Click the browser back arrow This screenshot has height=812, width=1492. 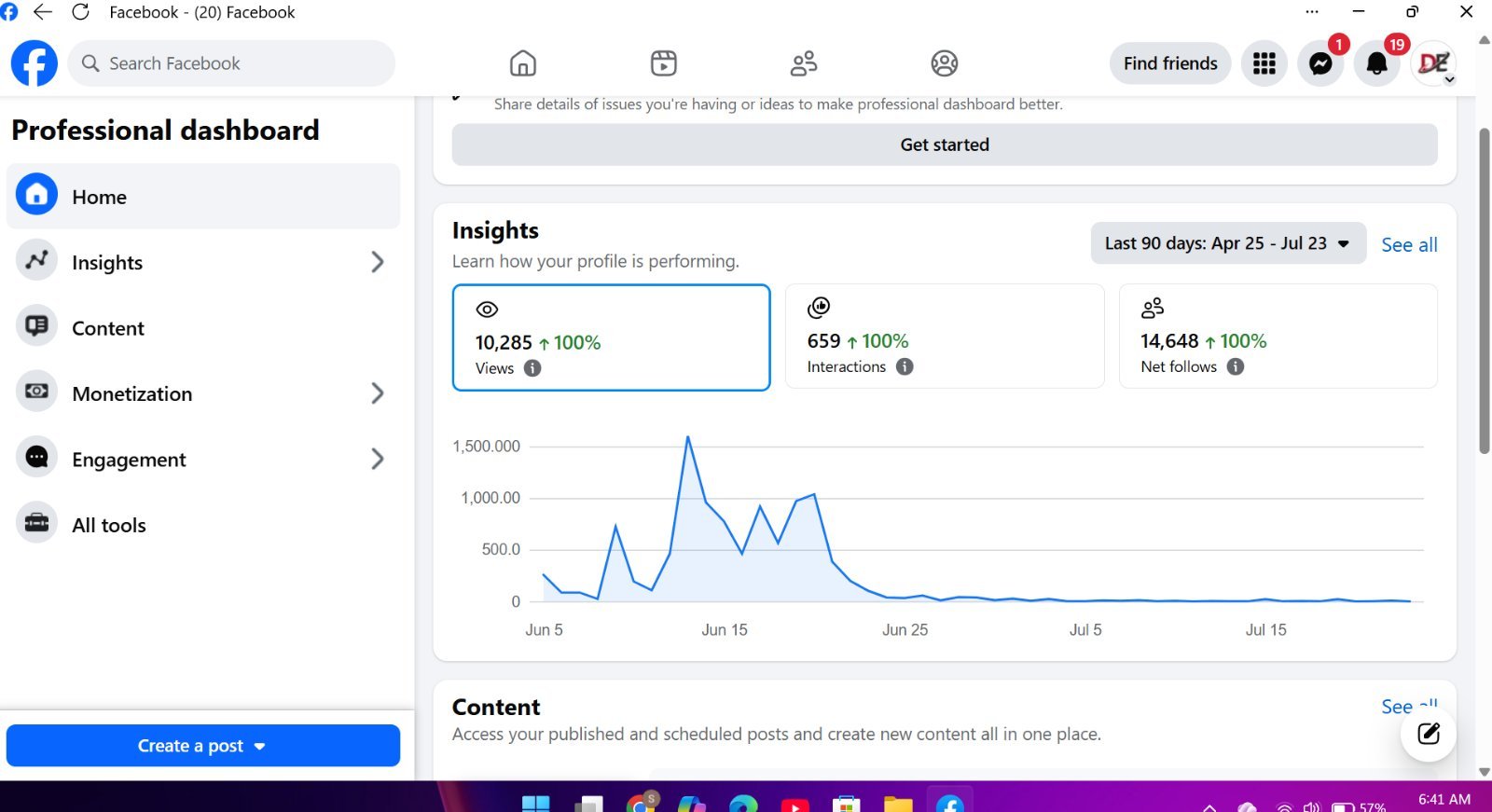point(42,12)
